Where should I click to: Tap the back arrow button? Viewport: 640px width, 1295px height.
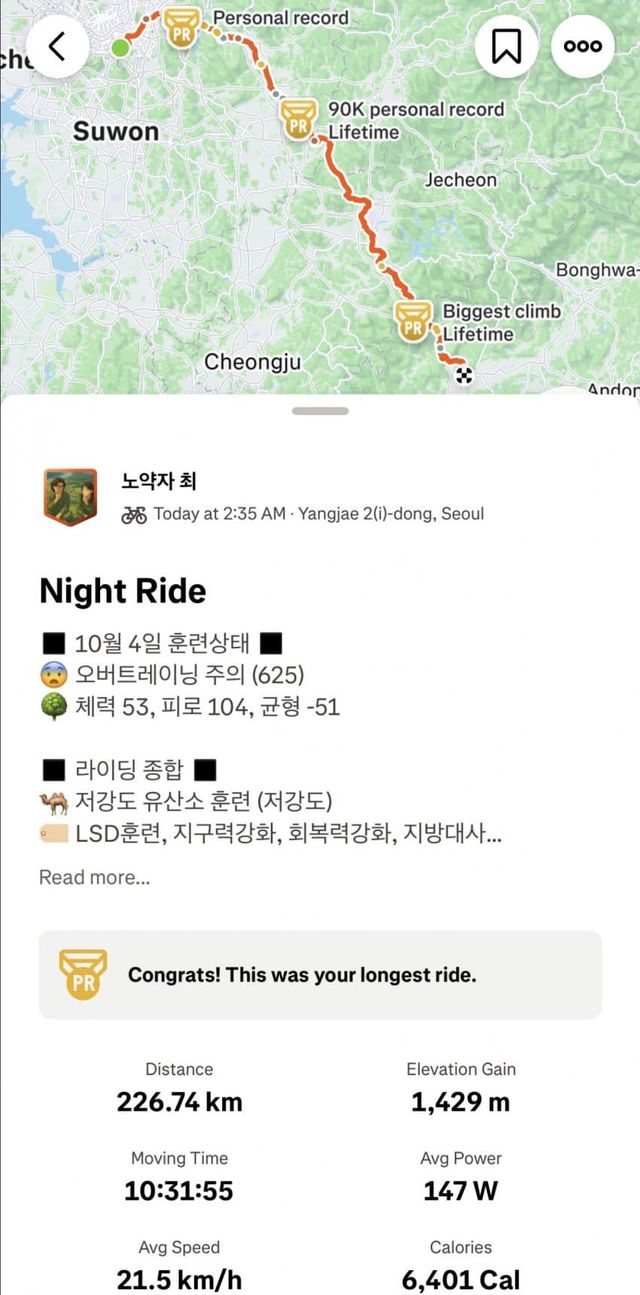click(x=57, y=46)
